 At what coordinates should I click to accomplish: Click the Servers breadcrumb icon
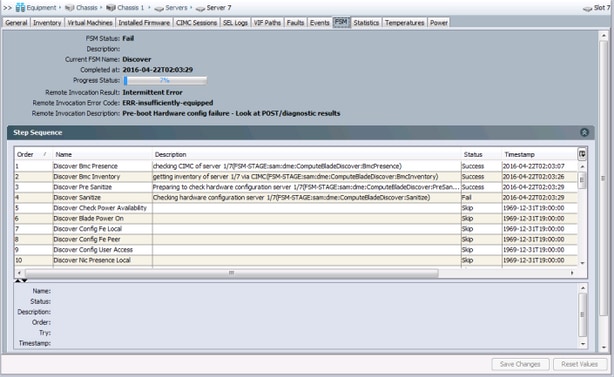tap(159, 8)
